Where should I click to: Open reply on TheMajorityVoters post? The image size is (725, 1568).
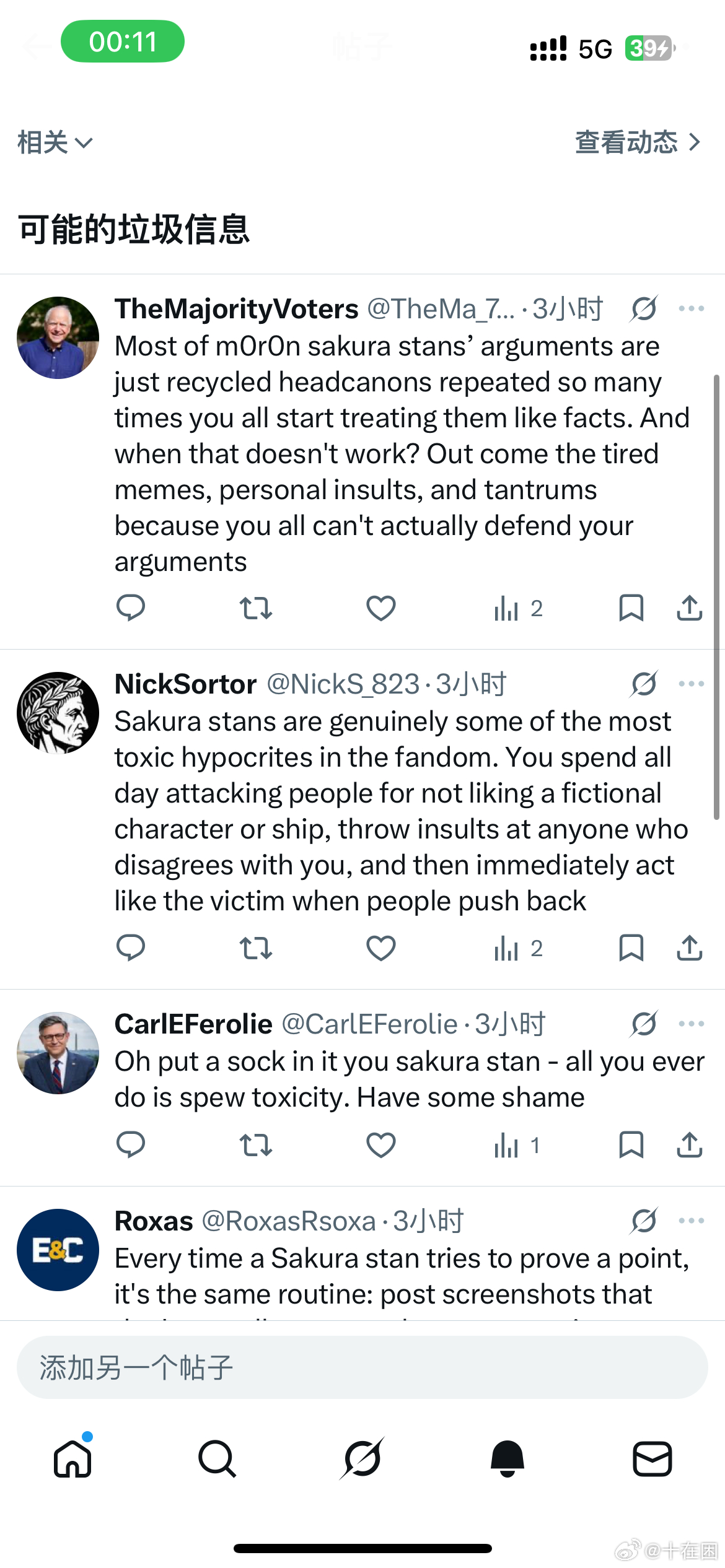point(130,608)
